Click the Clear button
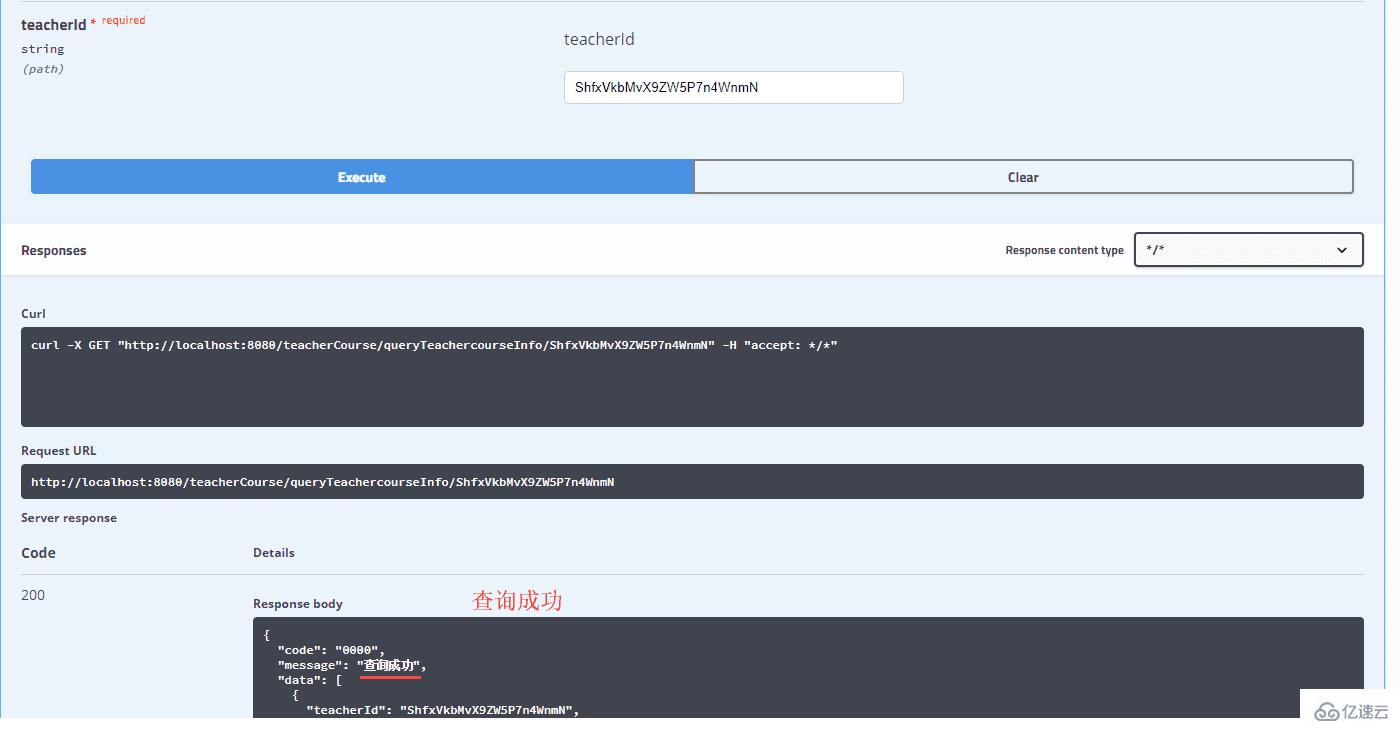The width and height of the screenshot is (1400, 733). point(1023,177)
